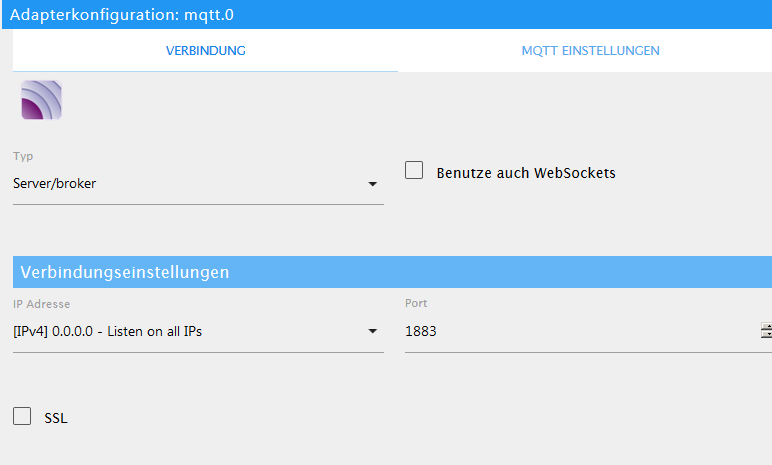The width and height of the screenshot is (772, 465).
Task: Enable Benutze auch WebSockets checkbox
Action: 414,170
